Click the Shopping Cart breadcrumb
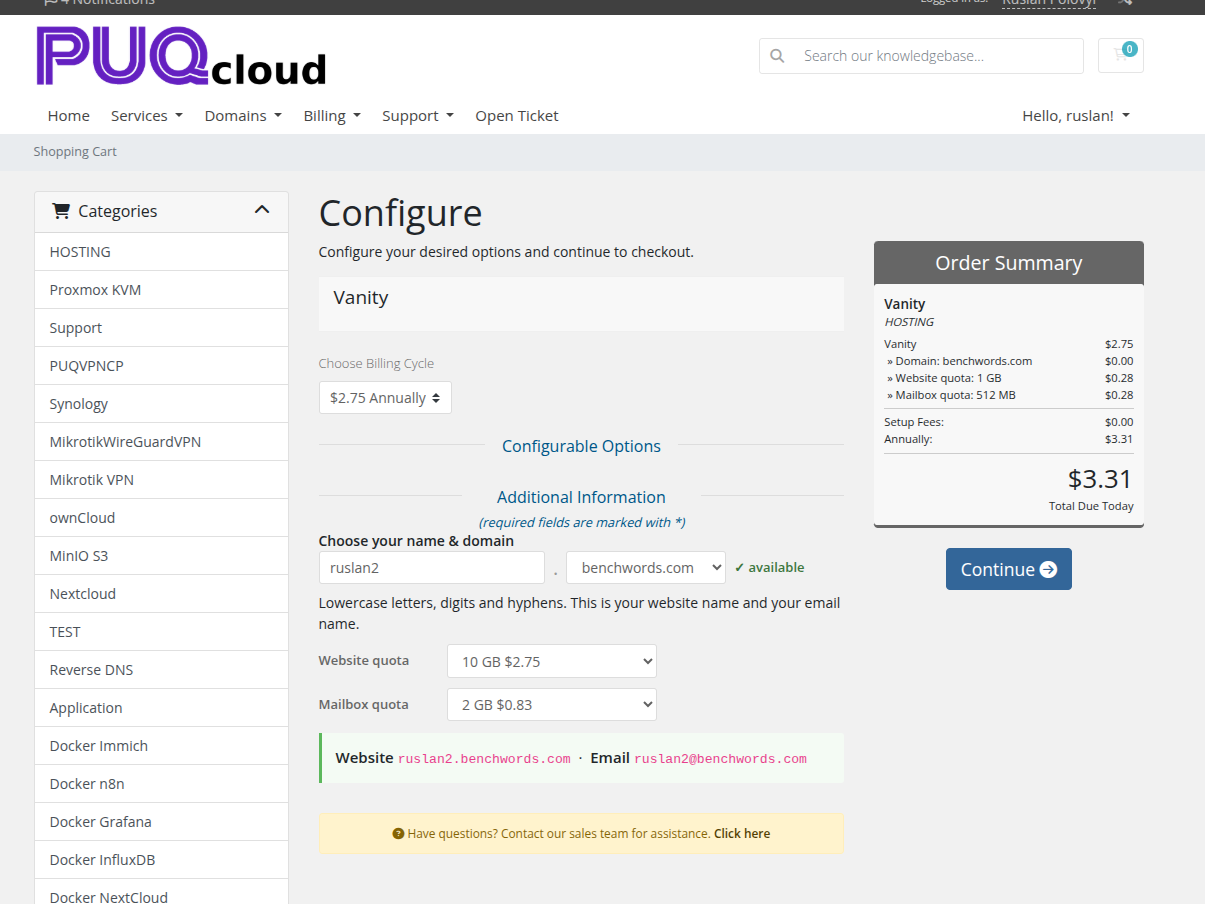1205x904 pixels. pyautogui.click(x=75, y=152)
